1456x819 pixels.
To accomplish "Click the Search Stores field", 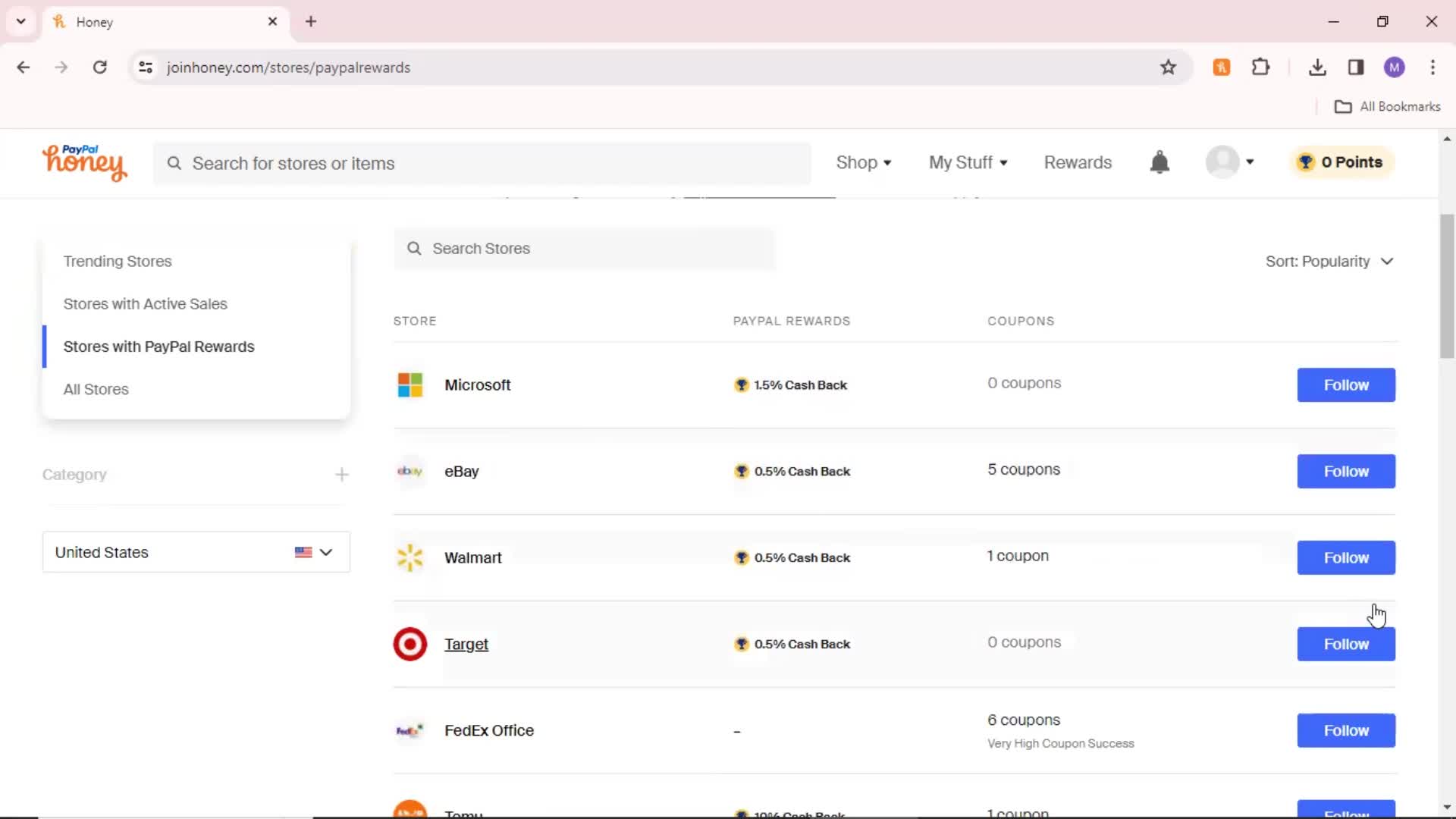I will tap(584, 249).
